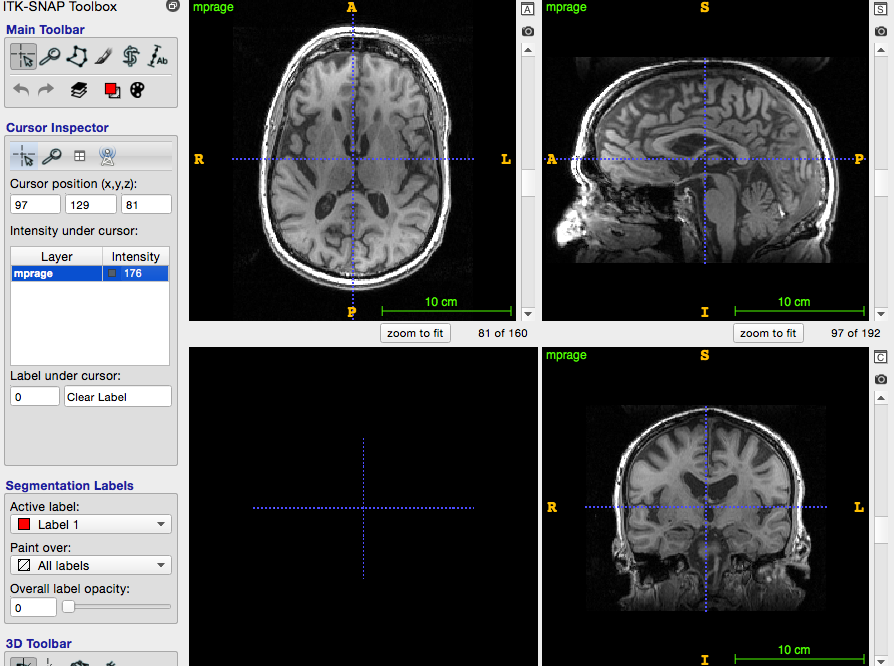This screenshot has height=666, width=894.
Task: Click the 3D Toolbar heading
Action: [x=38, y=644]
